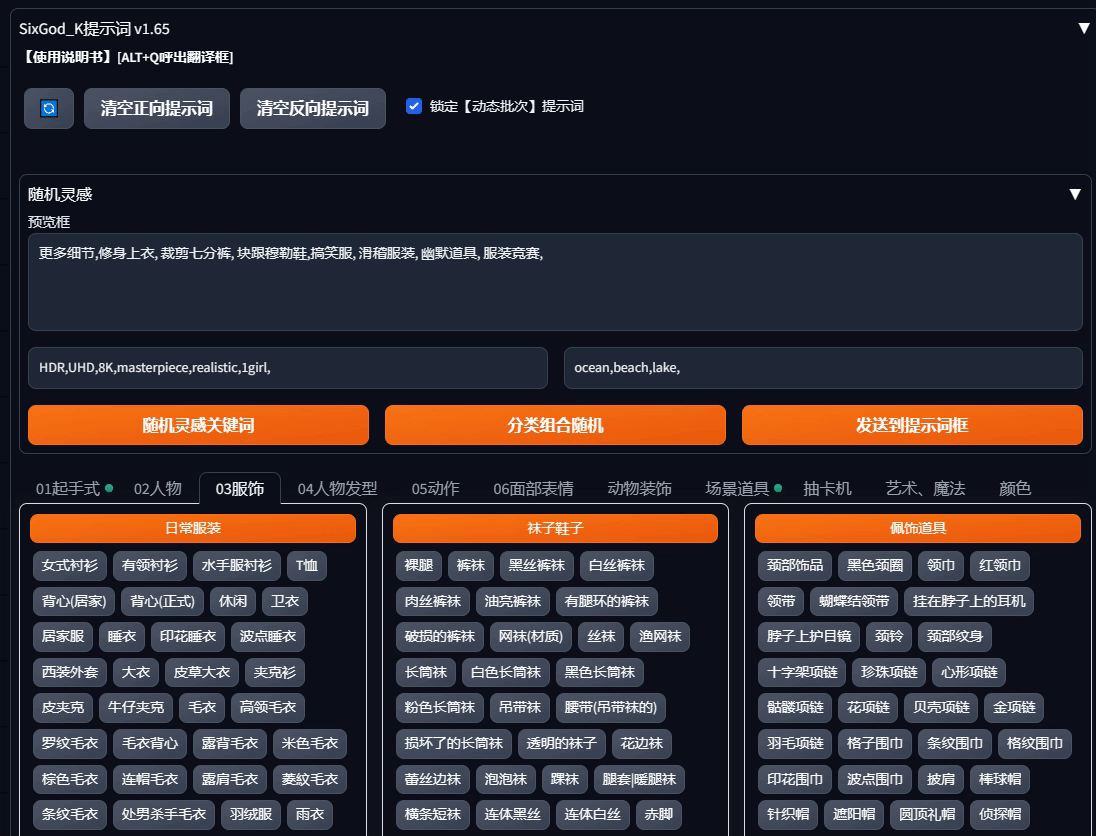This screenshot has height=836, width=1096.
Task: Collapse the 随机灵感 section arrow
Action: [1075, 194]
